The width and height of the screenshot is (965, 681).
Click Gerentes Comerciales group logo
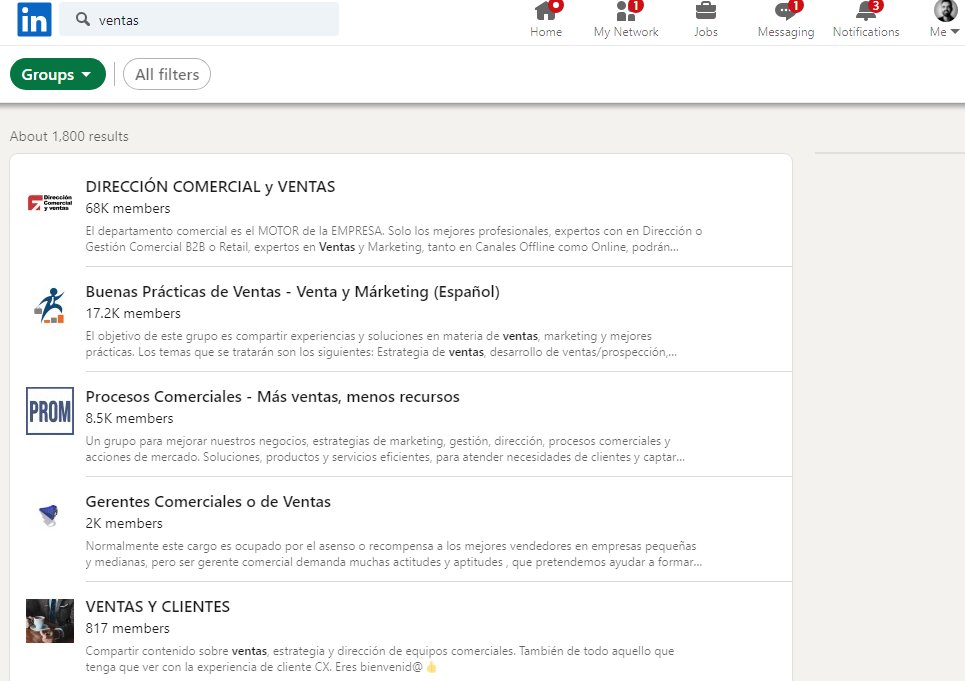coord(49,514)
